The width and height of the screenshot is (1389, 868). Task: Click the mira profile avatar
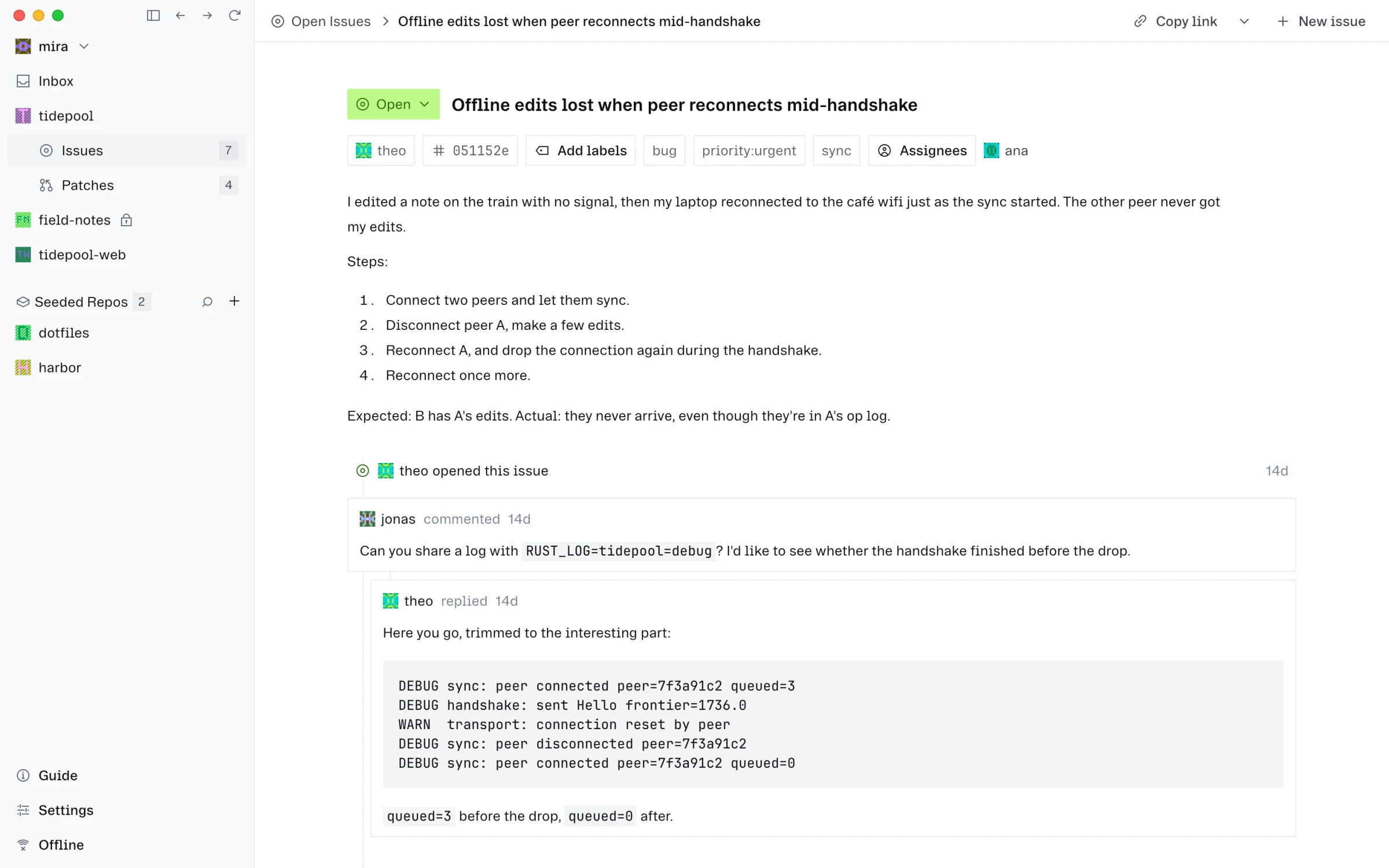pyautogui.click(x=23, y=46)
